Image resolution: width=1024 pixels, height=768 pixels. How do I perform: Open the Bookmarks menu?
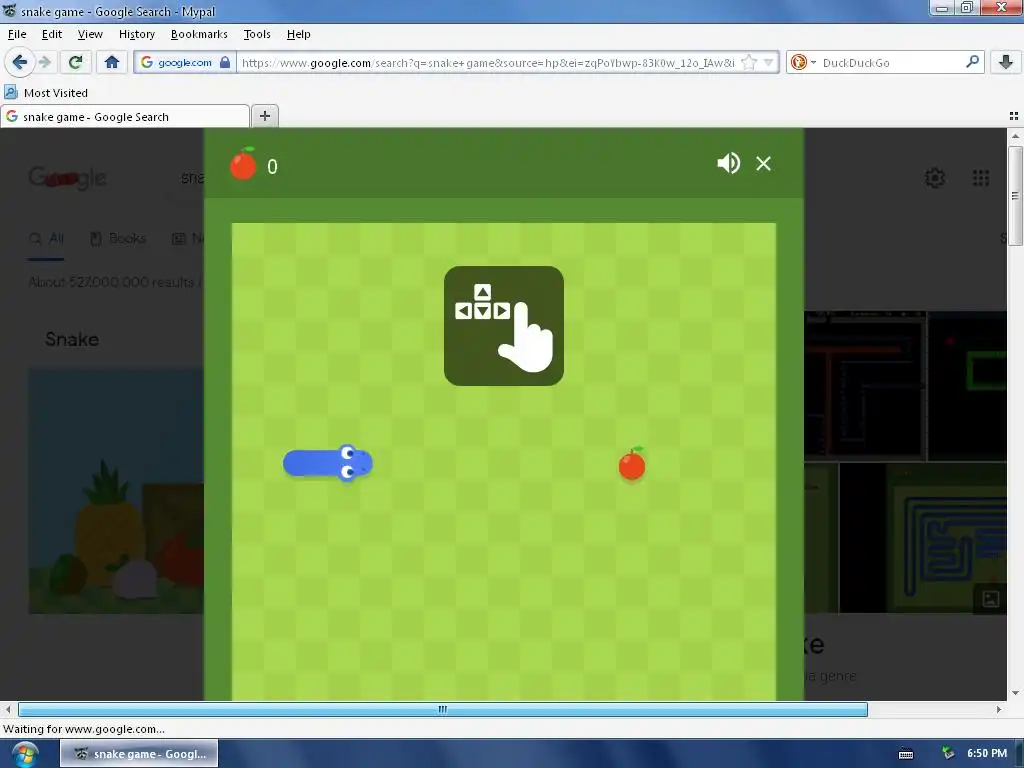pyautogui.click(x=199, y=34)
